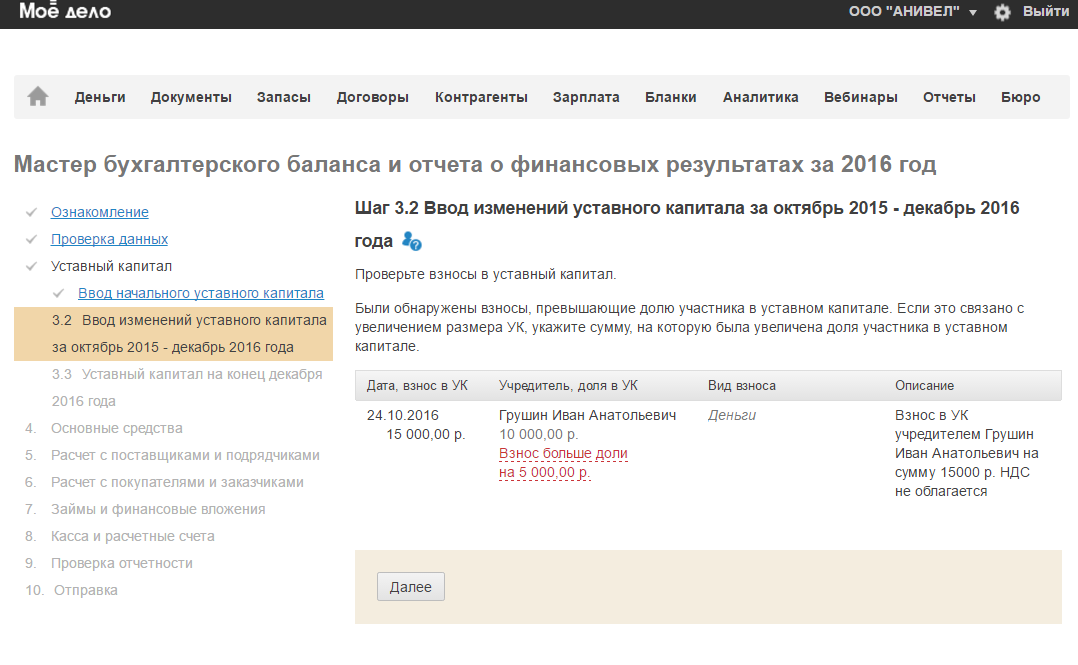Click the checkmark beside Уставный капитал
Viewport: 1078px width, 665px height.
[x=31, y=266]
